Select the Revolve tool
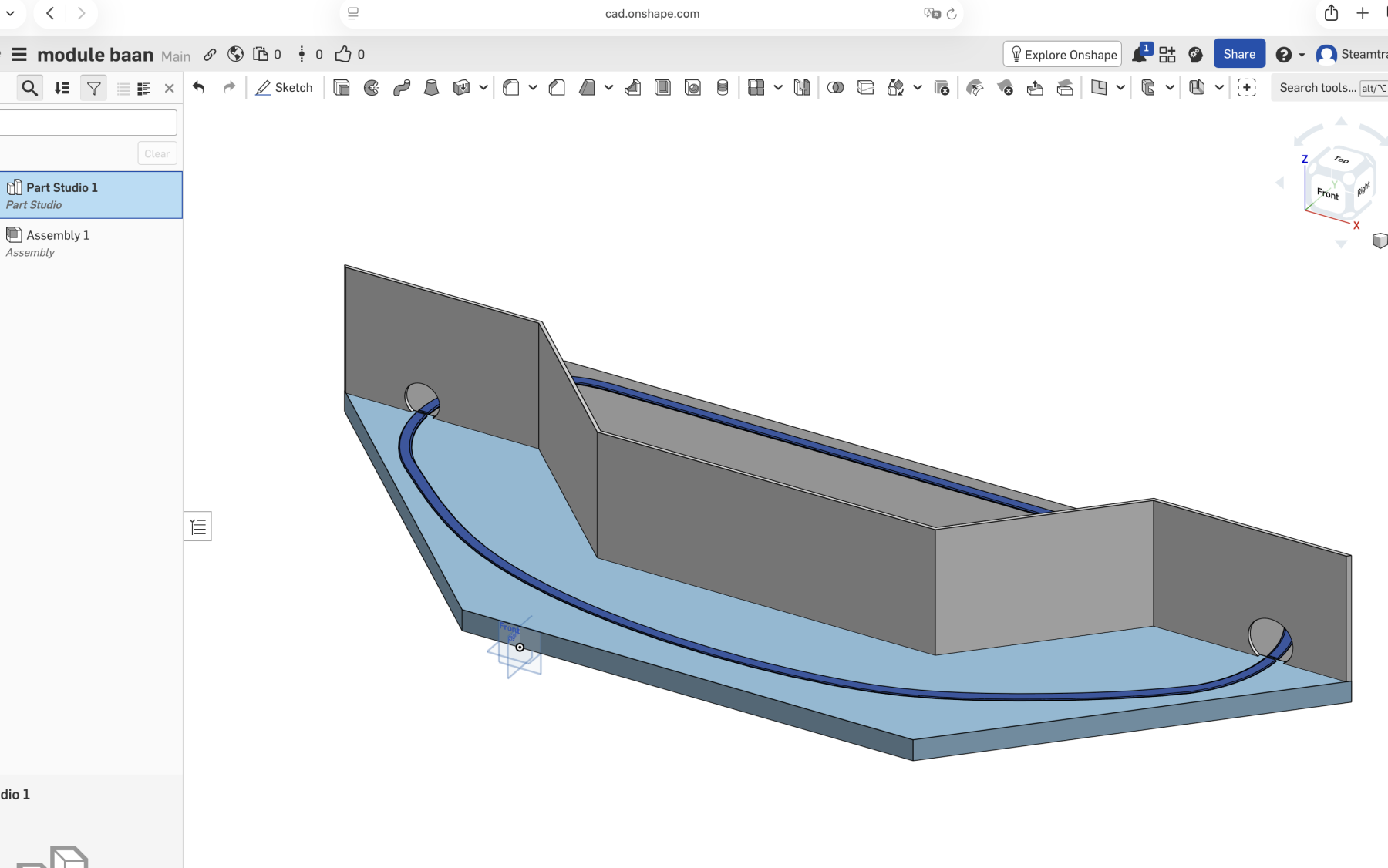This screenshot has width=1388, height=868. pos(372,88)
